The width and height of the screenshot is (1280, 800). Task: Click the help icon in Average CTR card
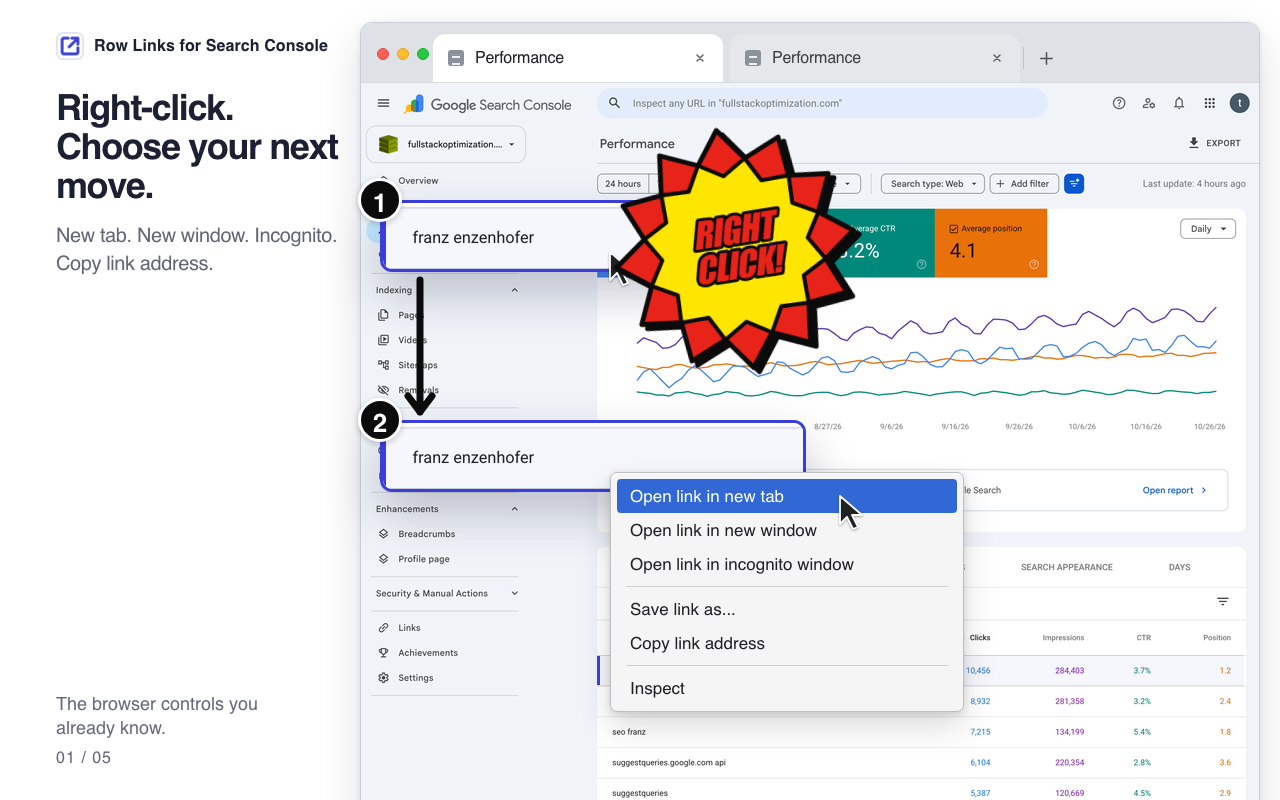tap(922, 265)
